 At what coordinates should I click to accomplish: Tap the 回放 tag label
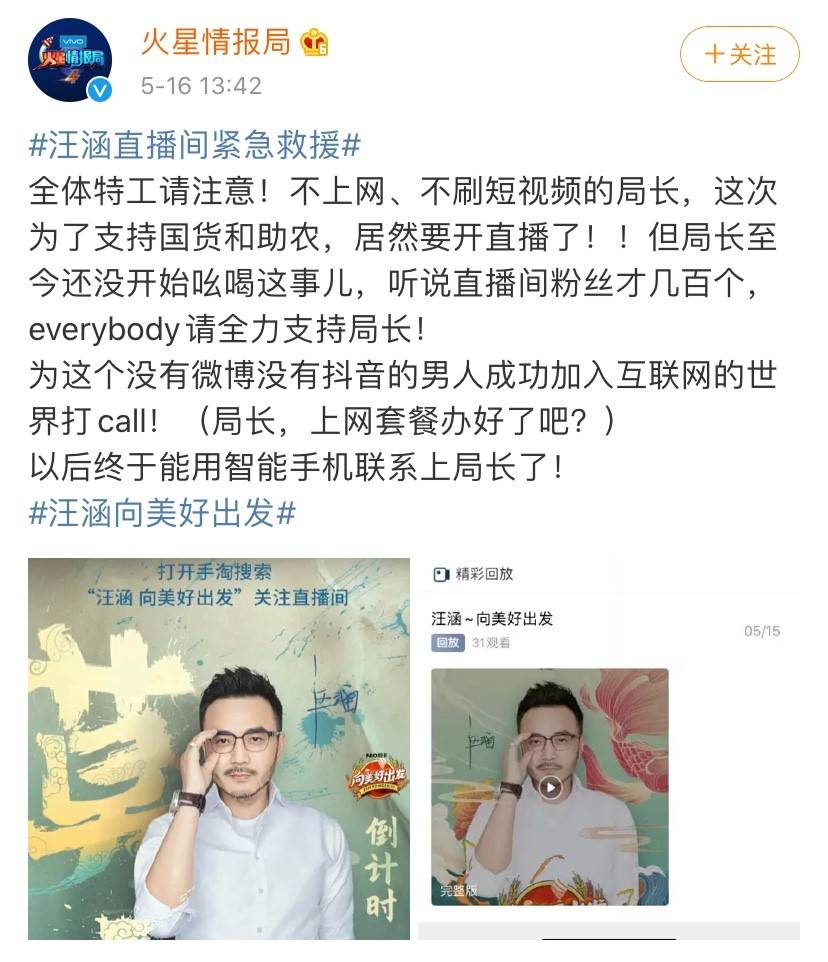click(x=448, y=642)
